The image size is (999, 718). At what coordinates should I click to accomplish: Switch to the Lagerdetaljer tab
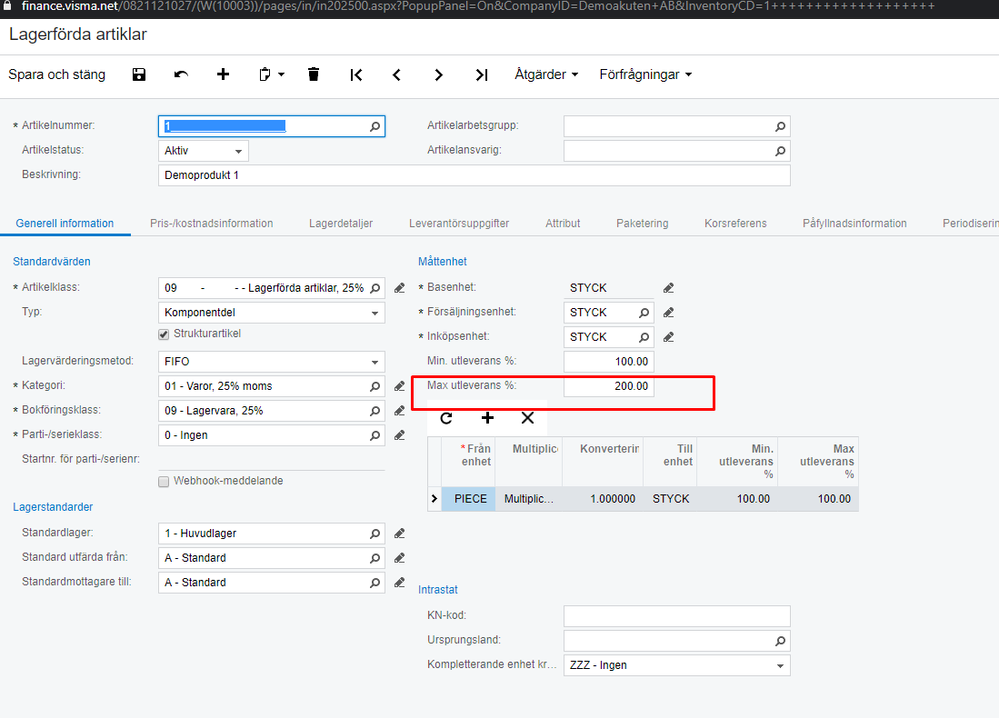[340, 223]
